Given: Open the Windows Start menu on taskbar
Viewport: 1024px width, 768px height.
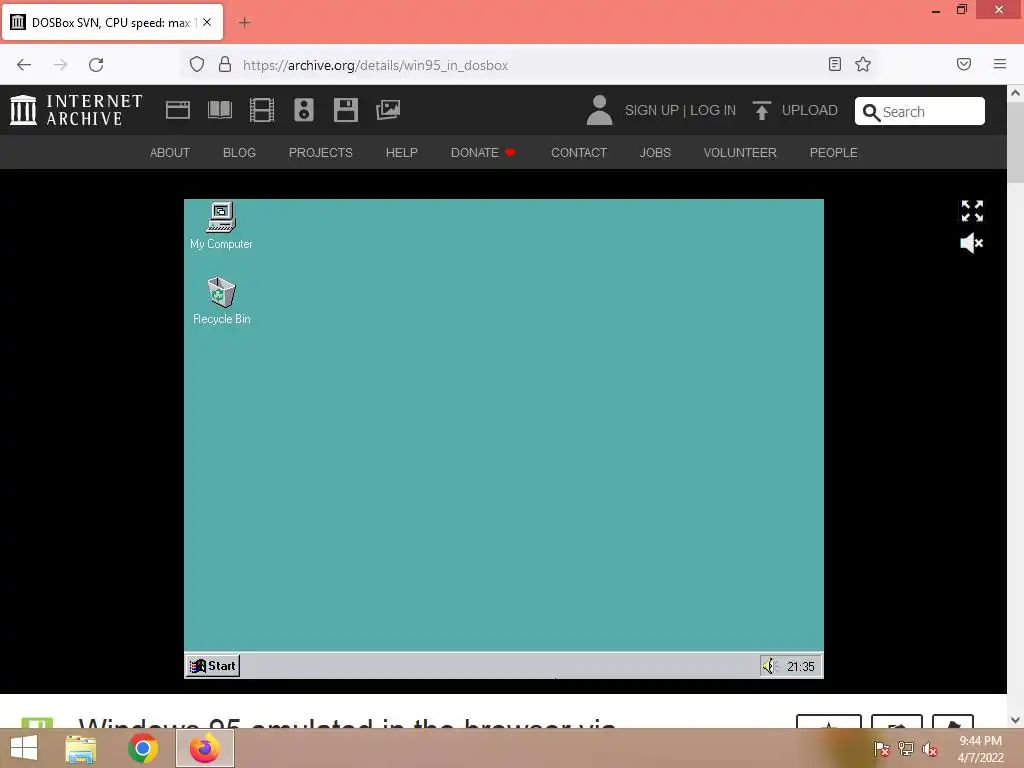Looking at the screenshot, I should tap(24, 748).
